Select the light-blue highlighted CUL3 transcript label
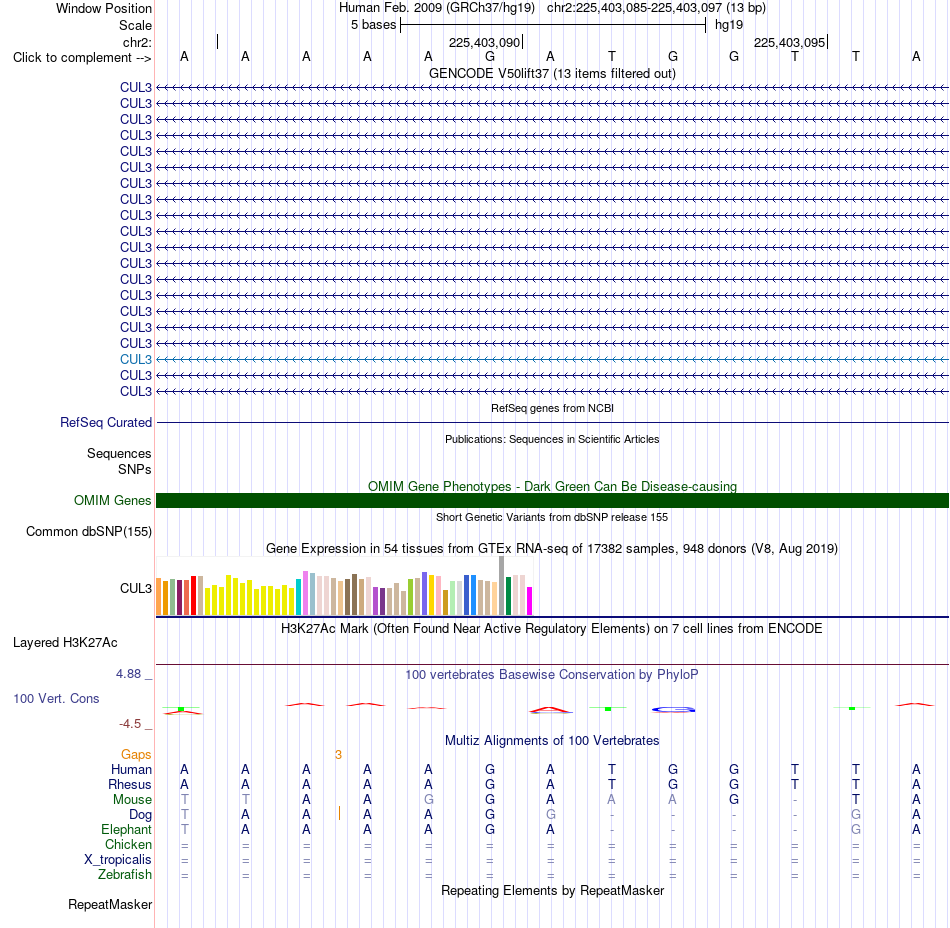Screen dimensions: 950x928 (136, 359)
